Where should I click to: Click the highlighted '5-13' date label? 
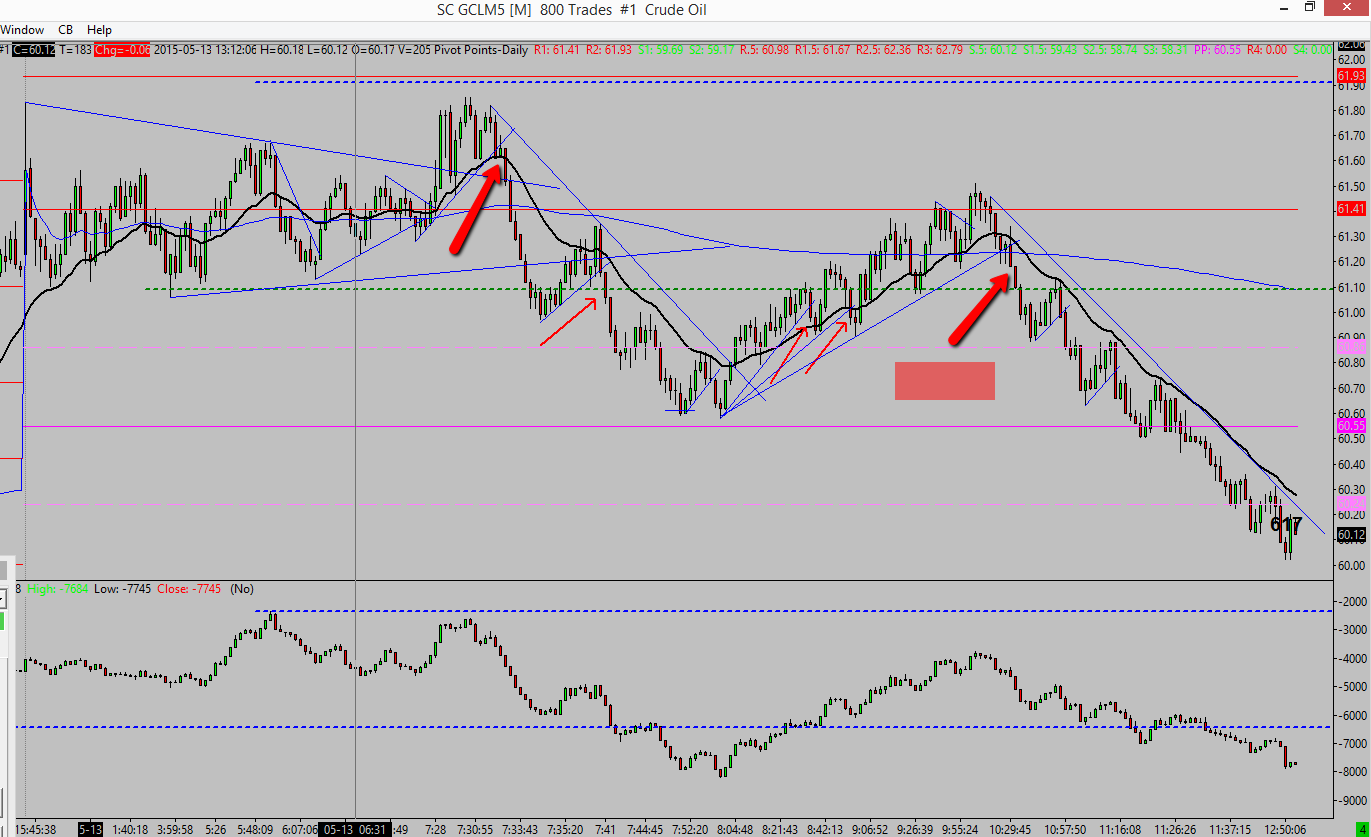click(90, 829)
